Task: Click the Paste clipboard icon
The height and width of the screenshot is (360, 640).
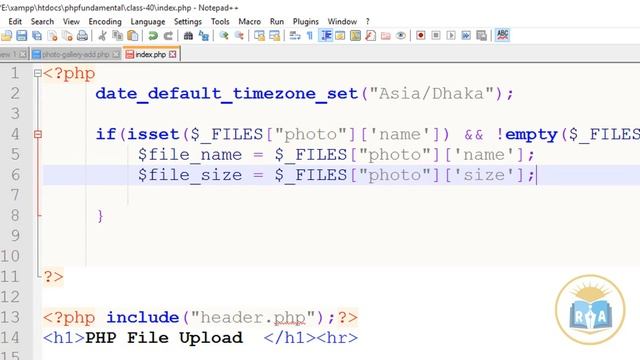Action: click(x=133, y=36)
